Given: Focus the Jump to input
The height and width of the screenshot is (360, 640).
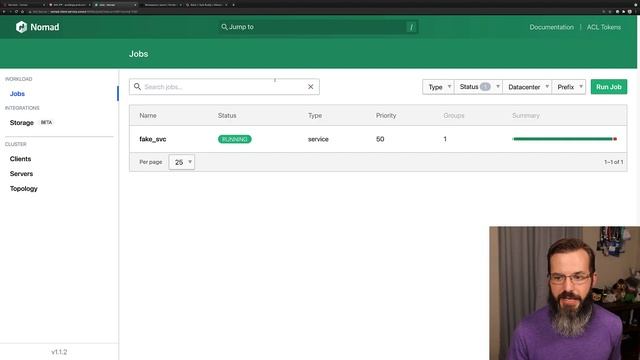Looking at the screenshot, I should pyautogui.click(x=318, y=27).
